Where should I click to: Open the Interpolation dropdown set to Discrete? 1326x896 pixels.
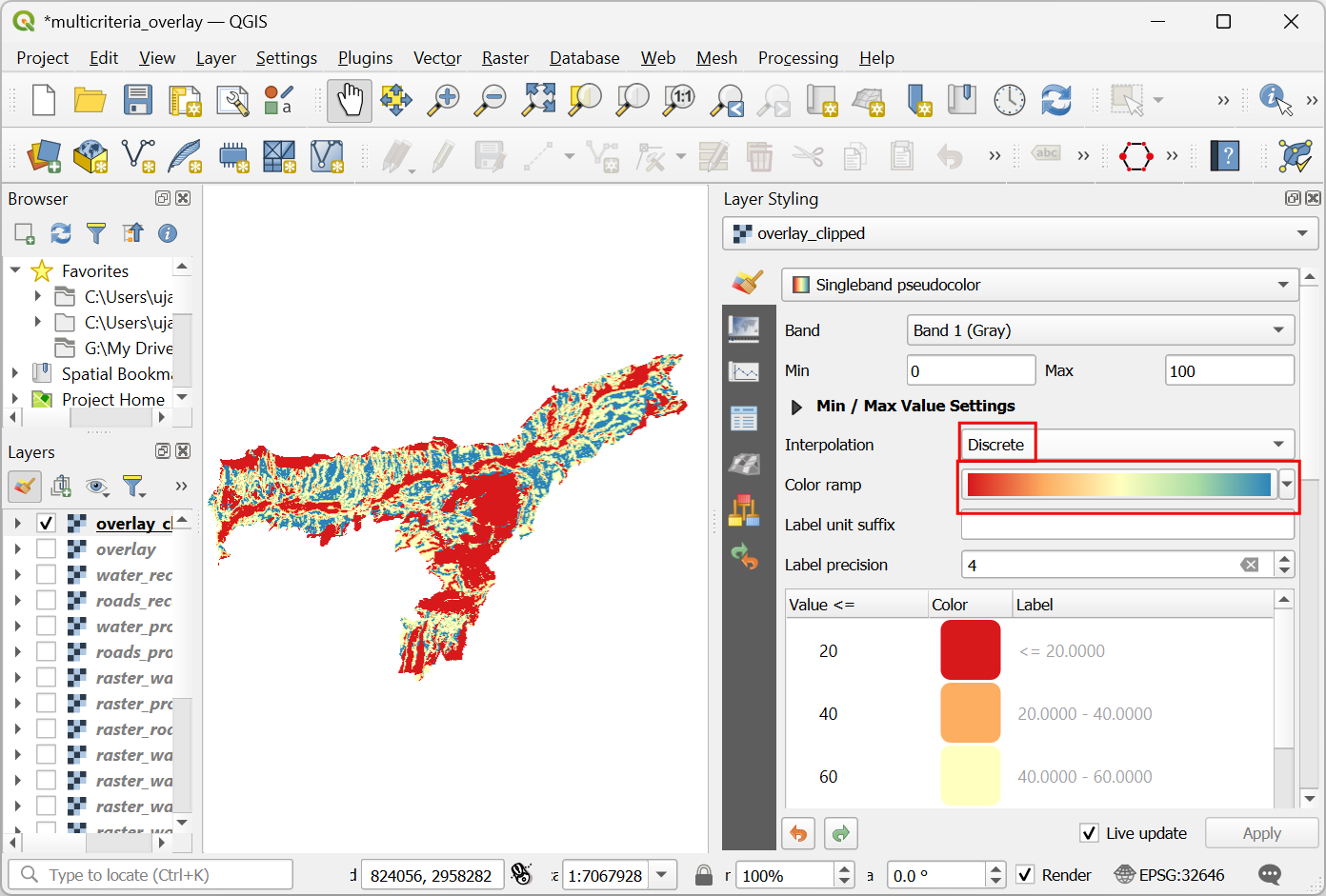click(x=1127, y=445)
